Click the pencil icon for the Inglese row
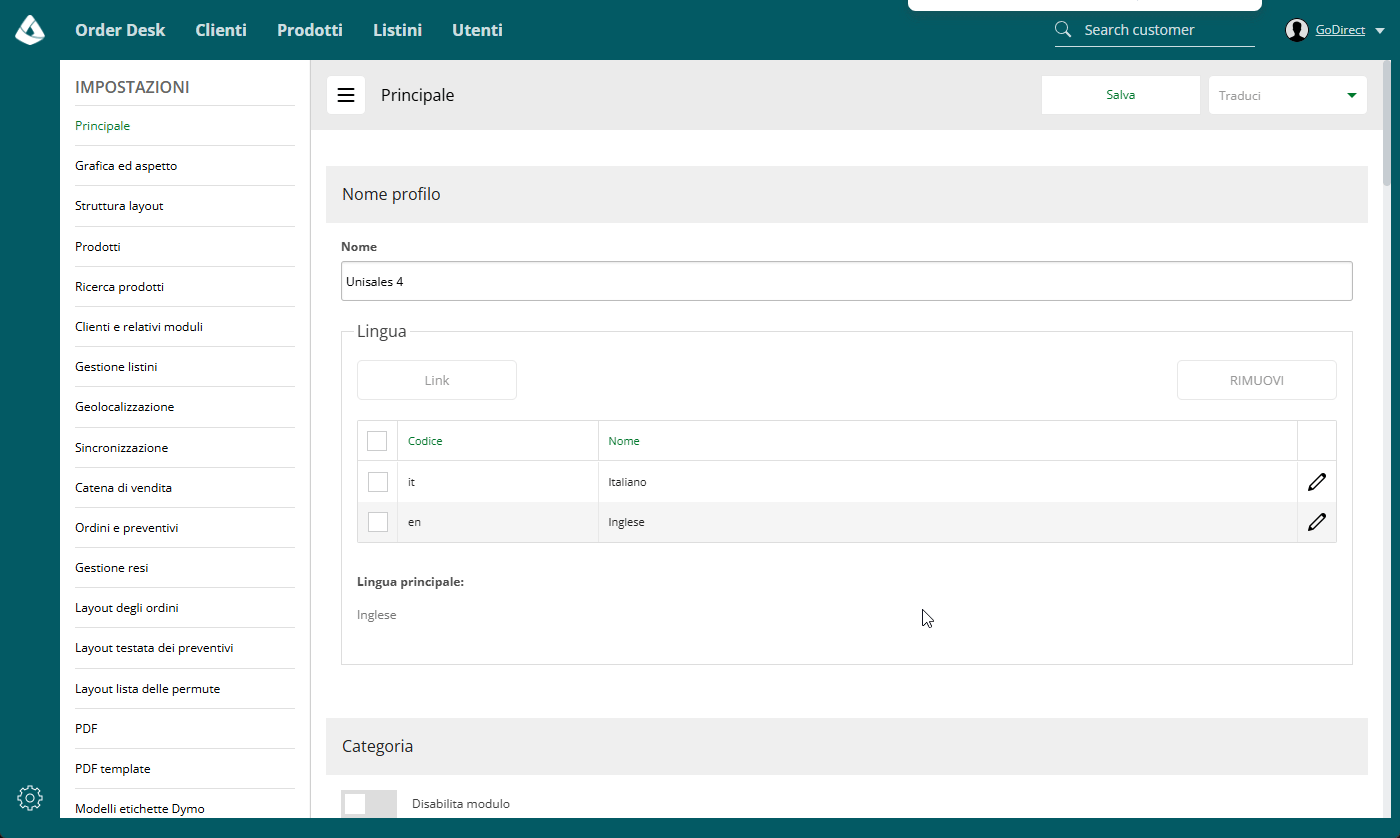This screenshot has width=1400, height=838. (1317, 522)
